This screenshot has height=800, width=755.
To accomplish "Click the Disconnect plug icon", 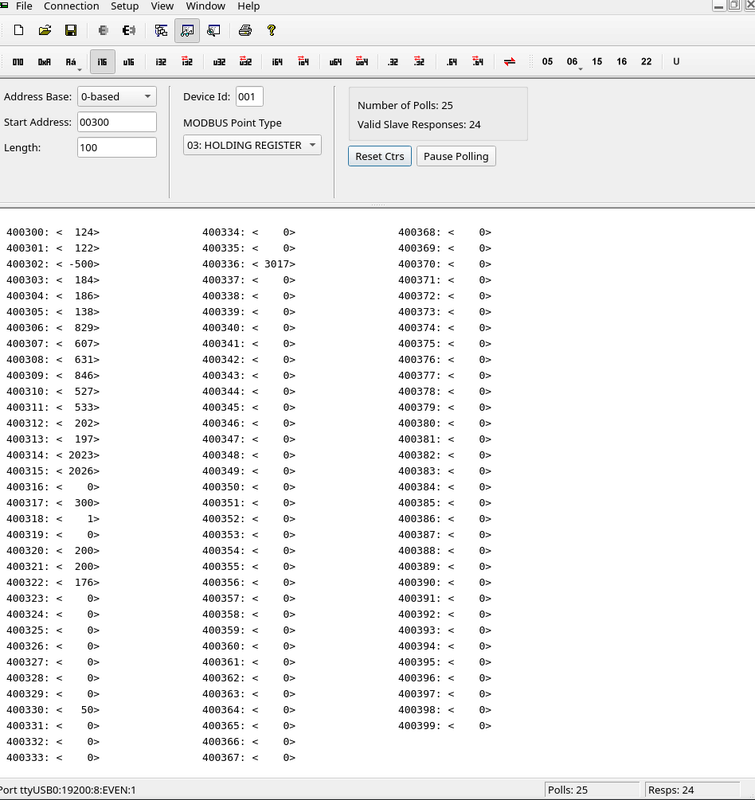I will pos(129,31).
